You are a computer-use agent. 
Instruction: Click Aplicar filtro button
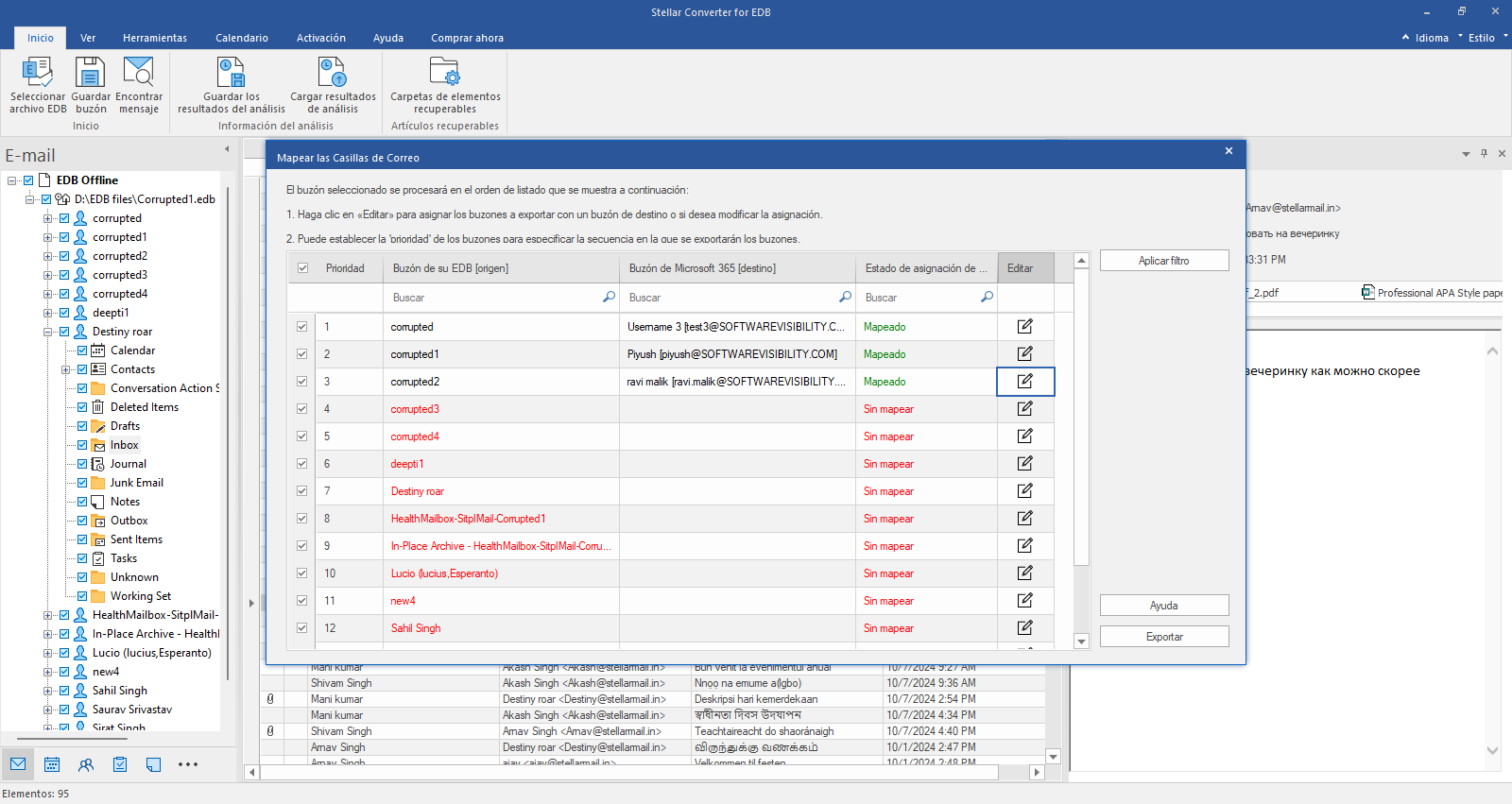tap(1164, 261)
